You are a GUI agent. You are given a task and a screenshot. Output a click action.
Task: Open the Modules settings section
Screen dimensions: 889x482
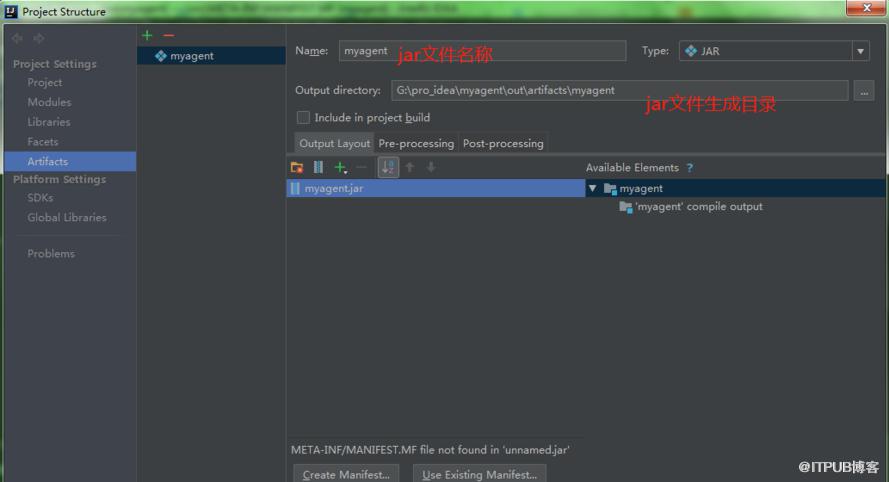tap(49, 103)
